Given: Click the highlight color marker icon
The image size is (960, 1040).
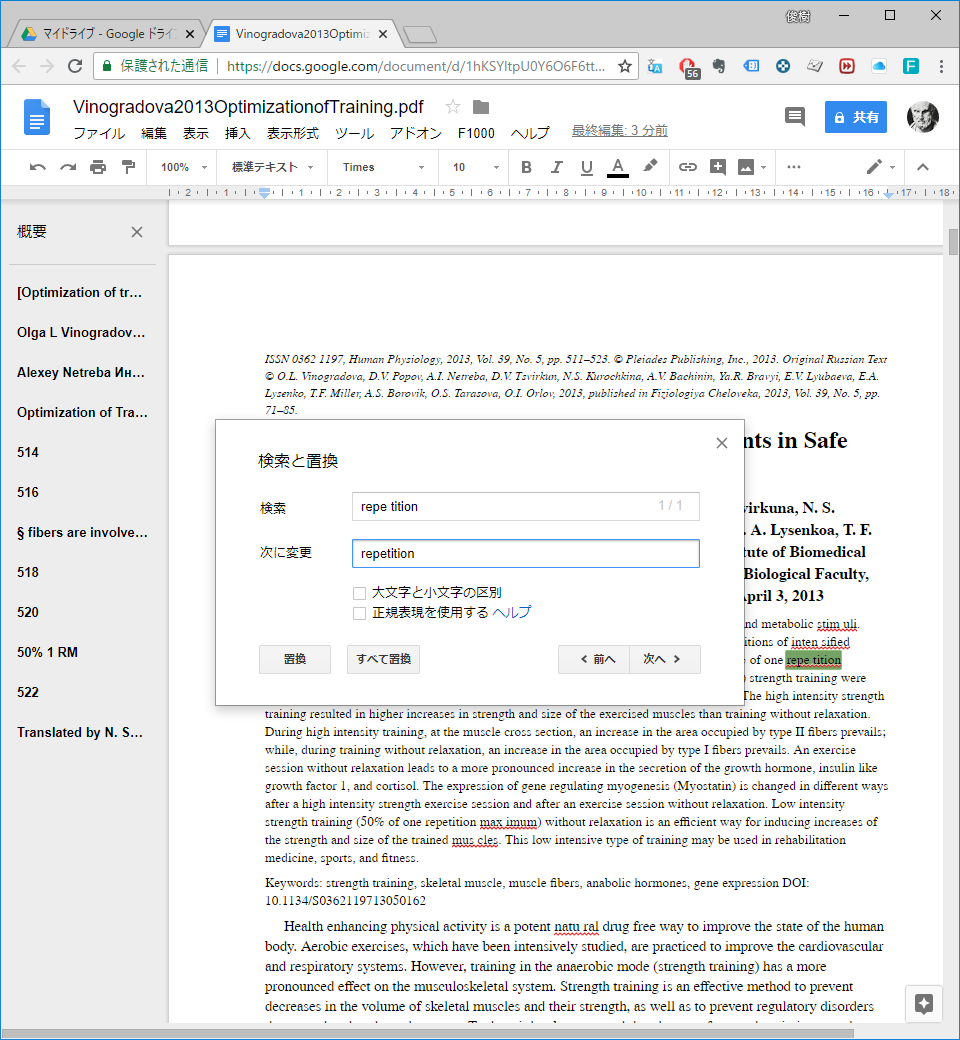Looking at the screenshot, I should click(x=650, y=167).
